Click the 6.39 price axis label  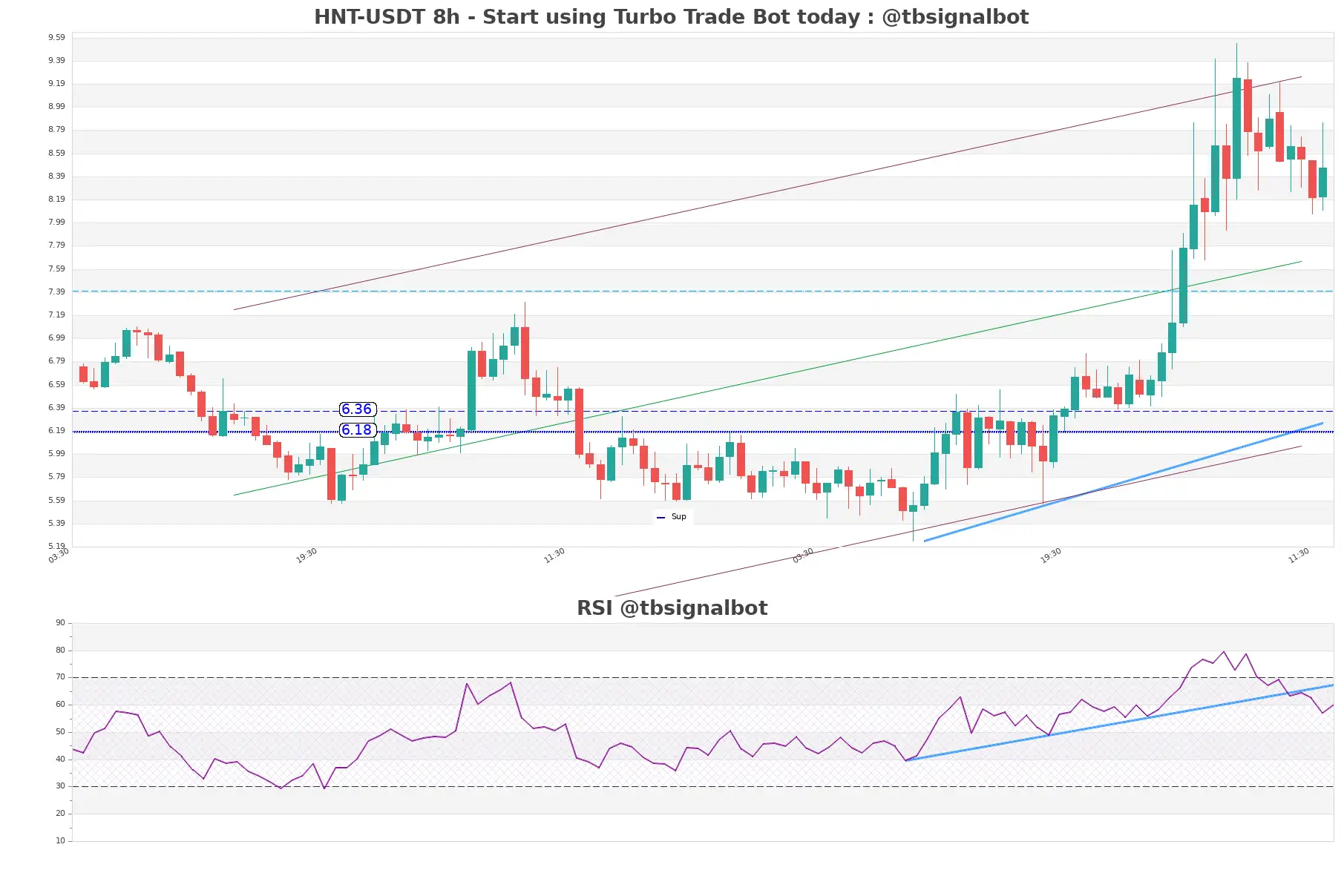pyautogui.click(x=56, y=407)
